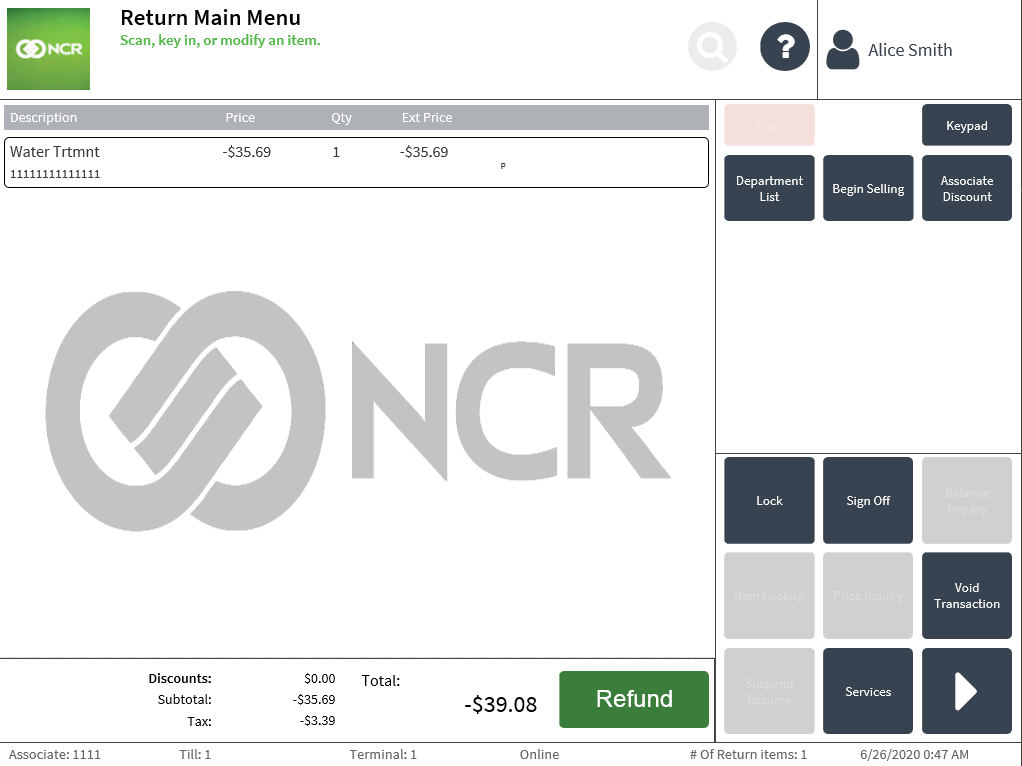Select the Water Trtmnt item row
Screen dimensions: 1022x766
[357, 162]
